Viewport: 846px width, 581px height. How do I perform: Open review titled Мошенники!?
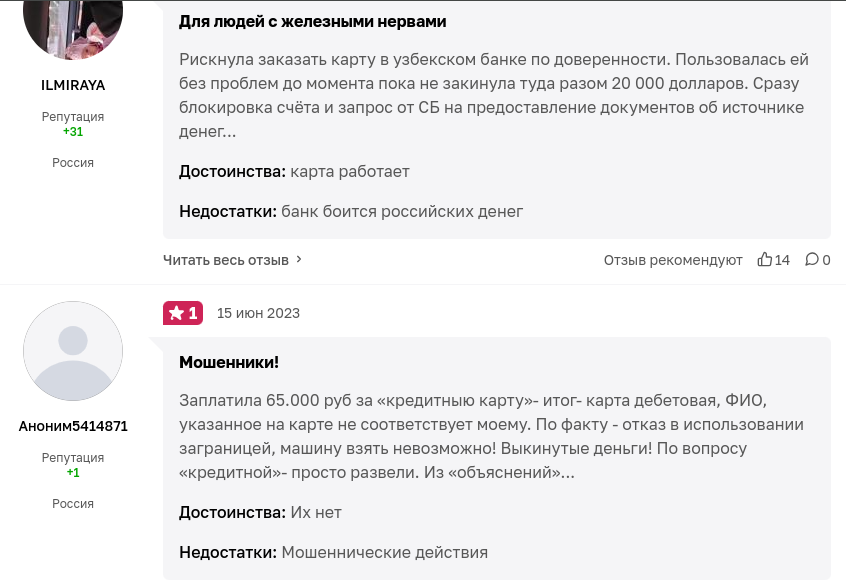(229, 363)
